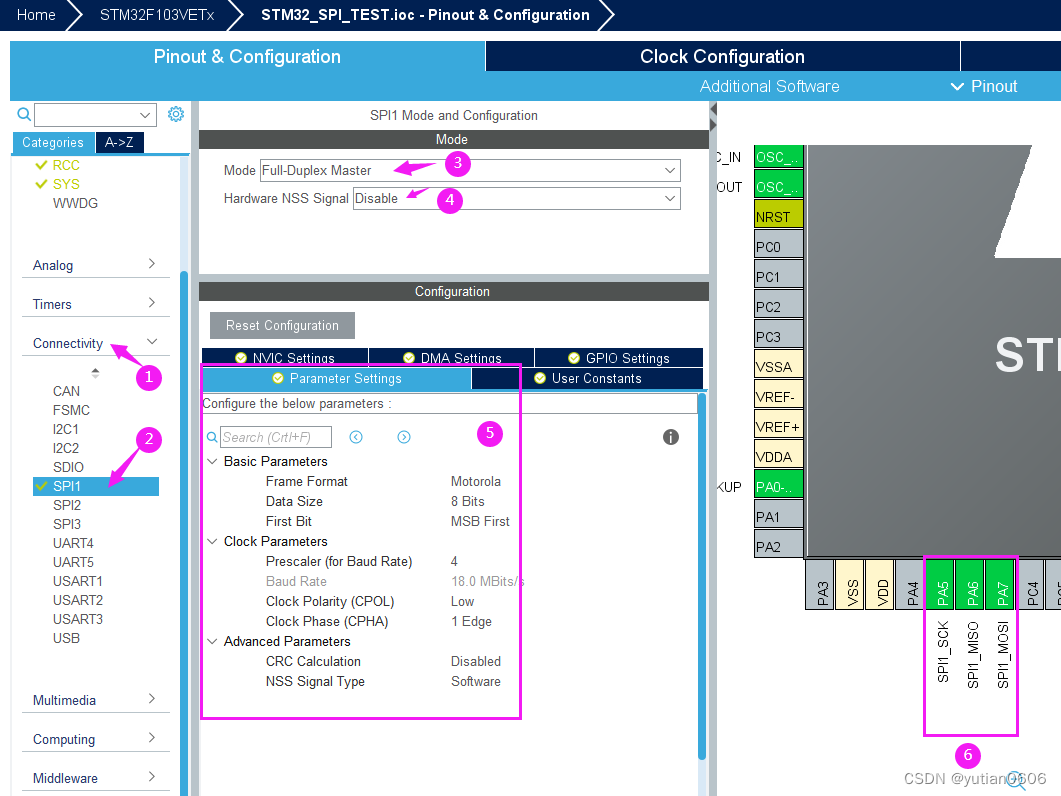Select USART1 peripheral
This screenshot has width=1061, height=796.
[x=78, y=581]
